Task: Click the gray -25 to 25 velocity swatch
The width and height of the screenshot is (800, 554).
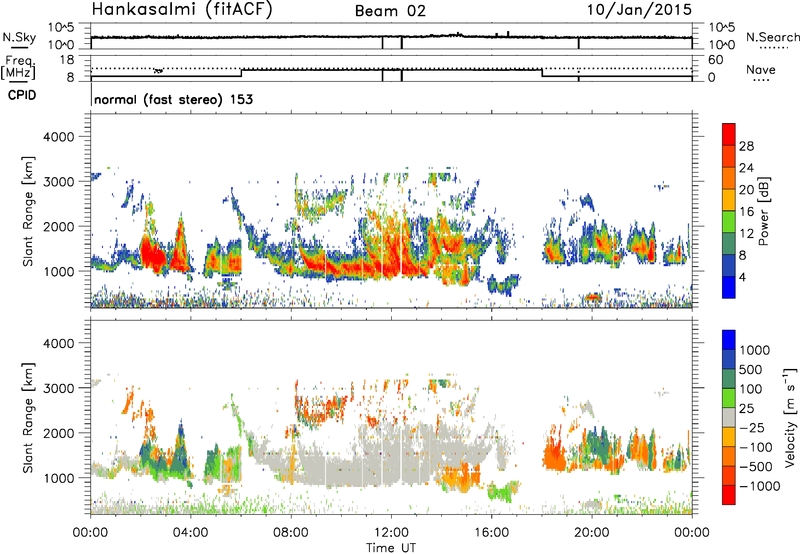Action: [729, 417]
